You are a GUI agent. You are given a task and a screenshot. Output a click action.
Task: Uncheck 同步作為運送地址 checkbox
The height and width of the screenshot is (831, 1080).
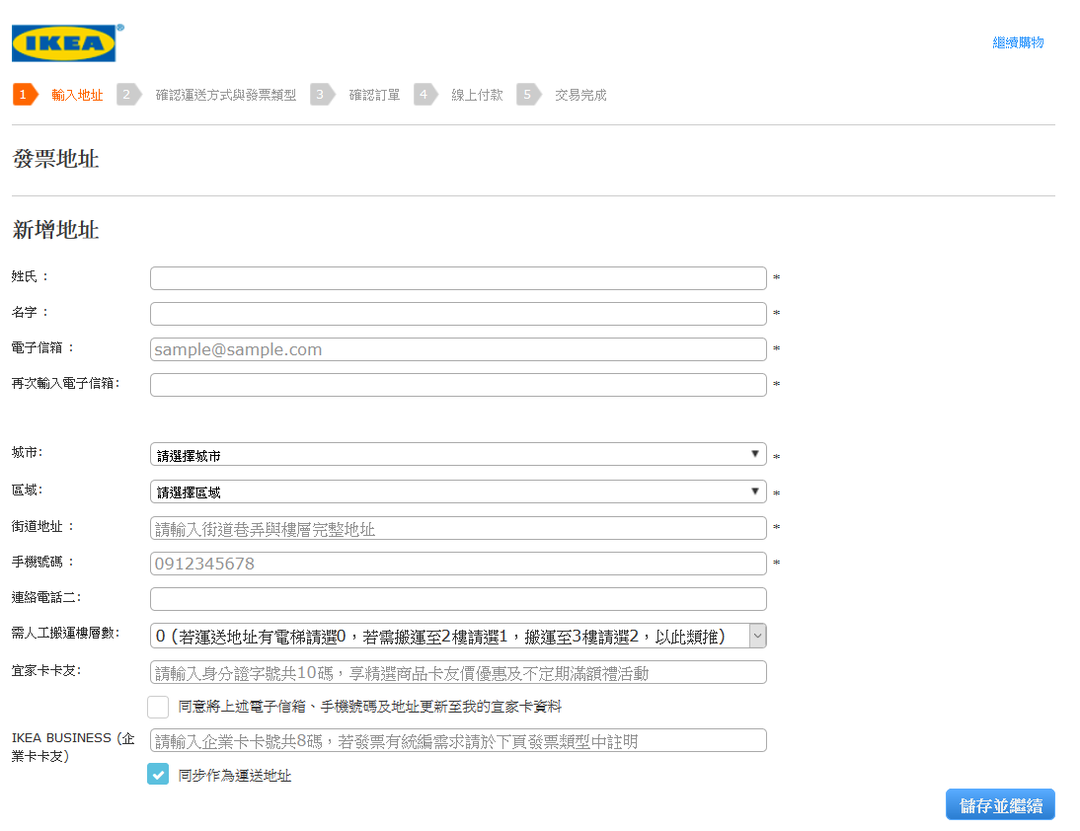coord(158,774)
